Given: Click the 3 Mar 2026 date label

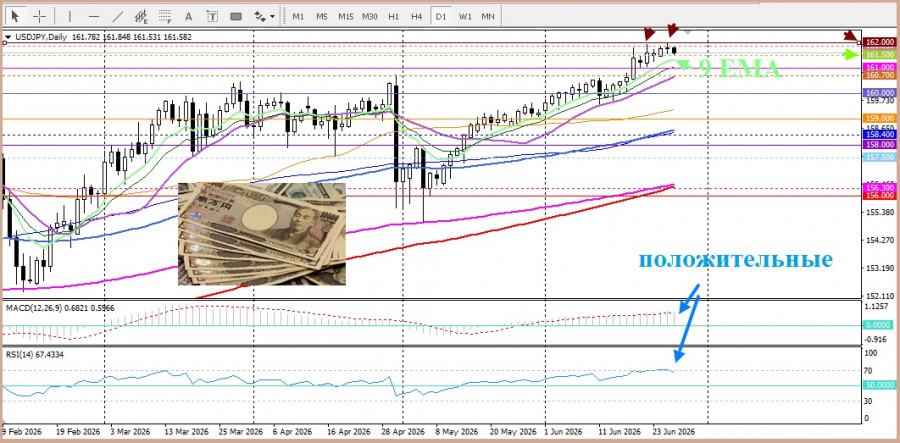Looking at the screenshot, I should point(130,431).
